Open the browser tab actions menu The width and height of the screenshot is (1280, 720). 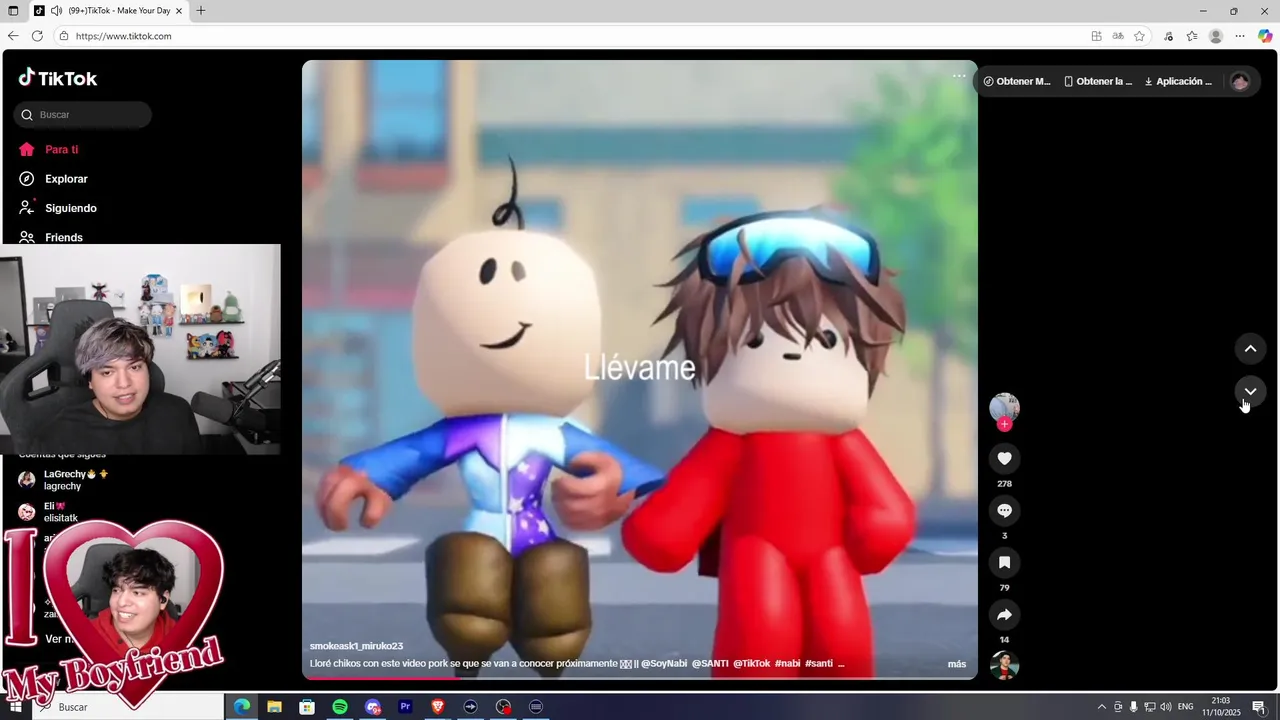pyautogui.click(x=14, y=11)
